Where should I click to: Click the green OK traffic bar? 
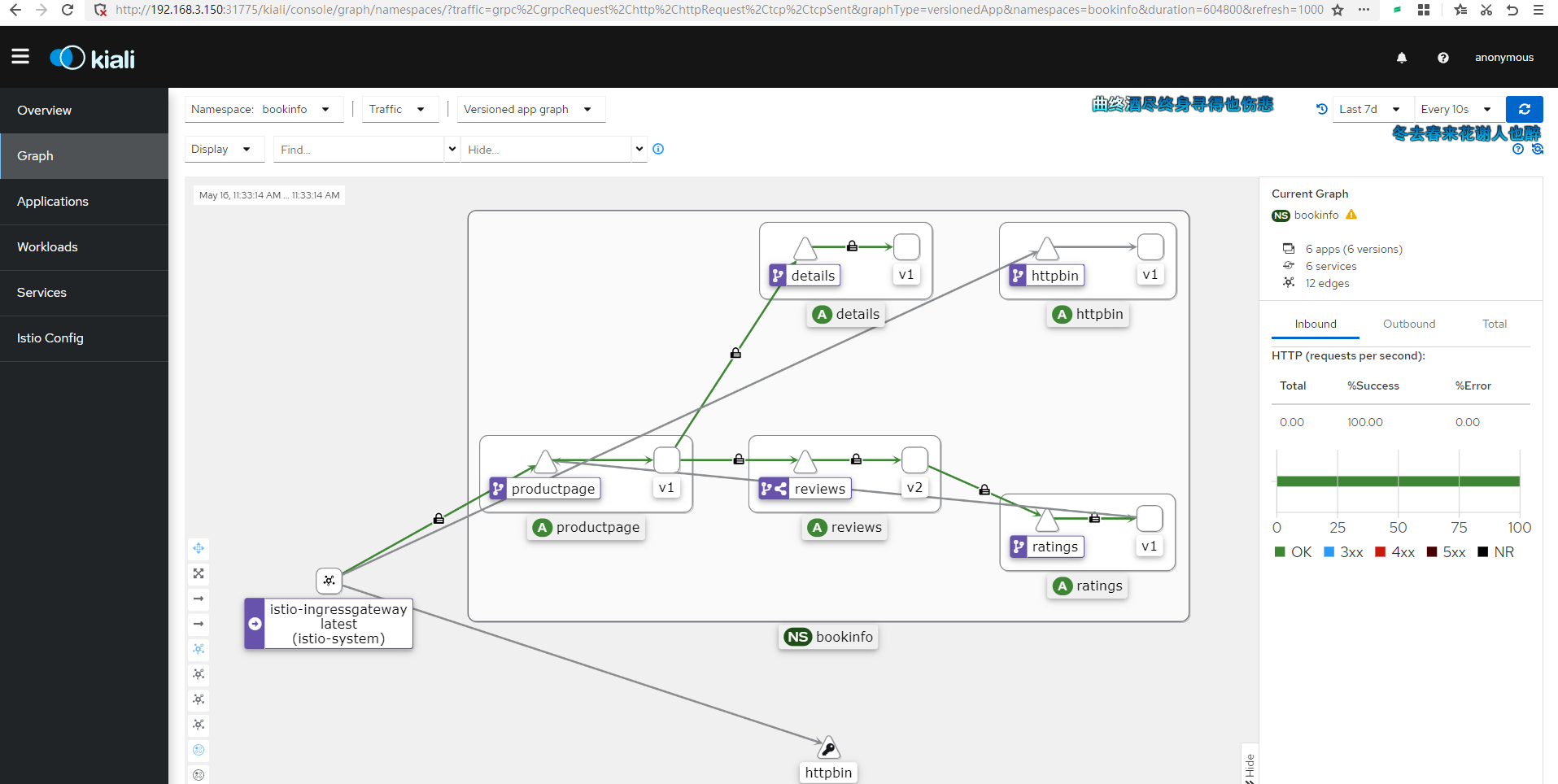click(1397, 481)
